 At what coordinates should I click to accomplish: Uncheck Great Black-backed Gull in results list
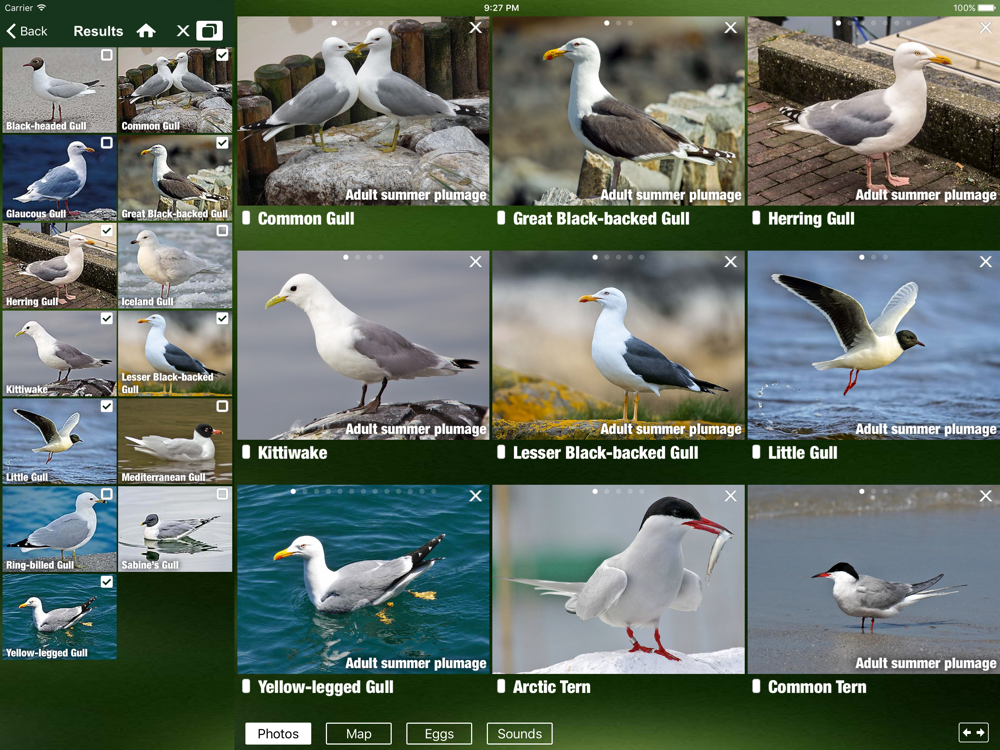tap(222, 143)
